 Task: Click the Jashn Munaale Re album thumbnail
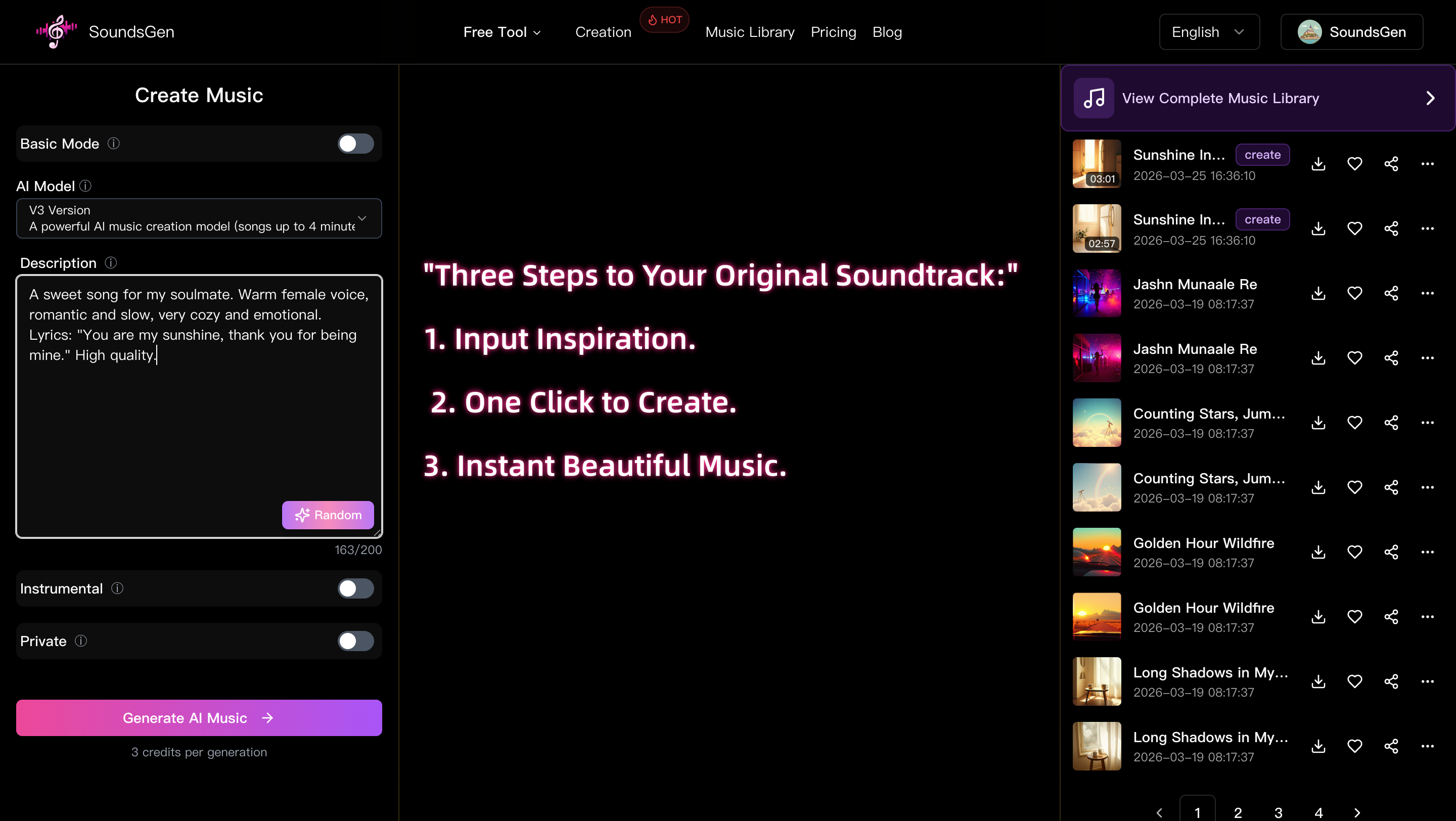point(1096,293)
